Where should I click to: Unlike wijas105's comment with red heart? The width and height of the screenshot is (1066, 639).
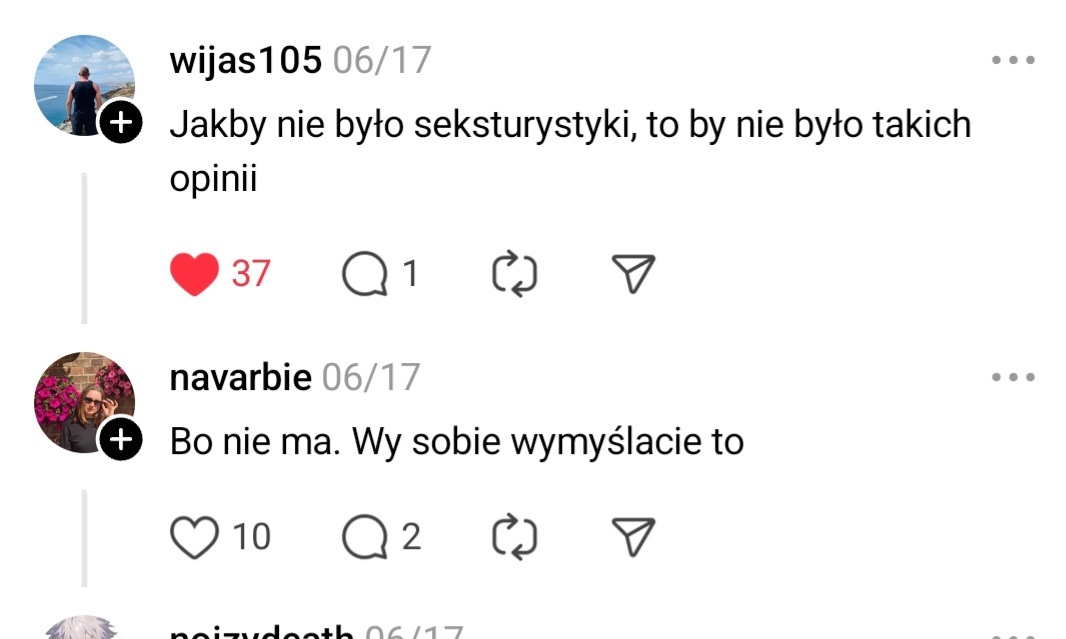click(194, 274)
